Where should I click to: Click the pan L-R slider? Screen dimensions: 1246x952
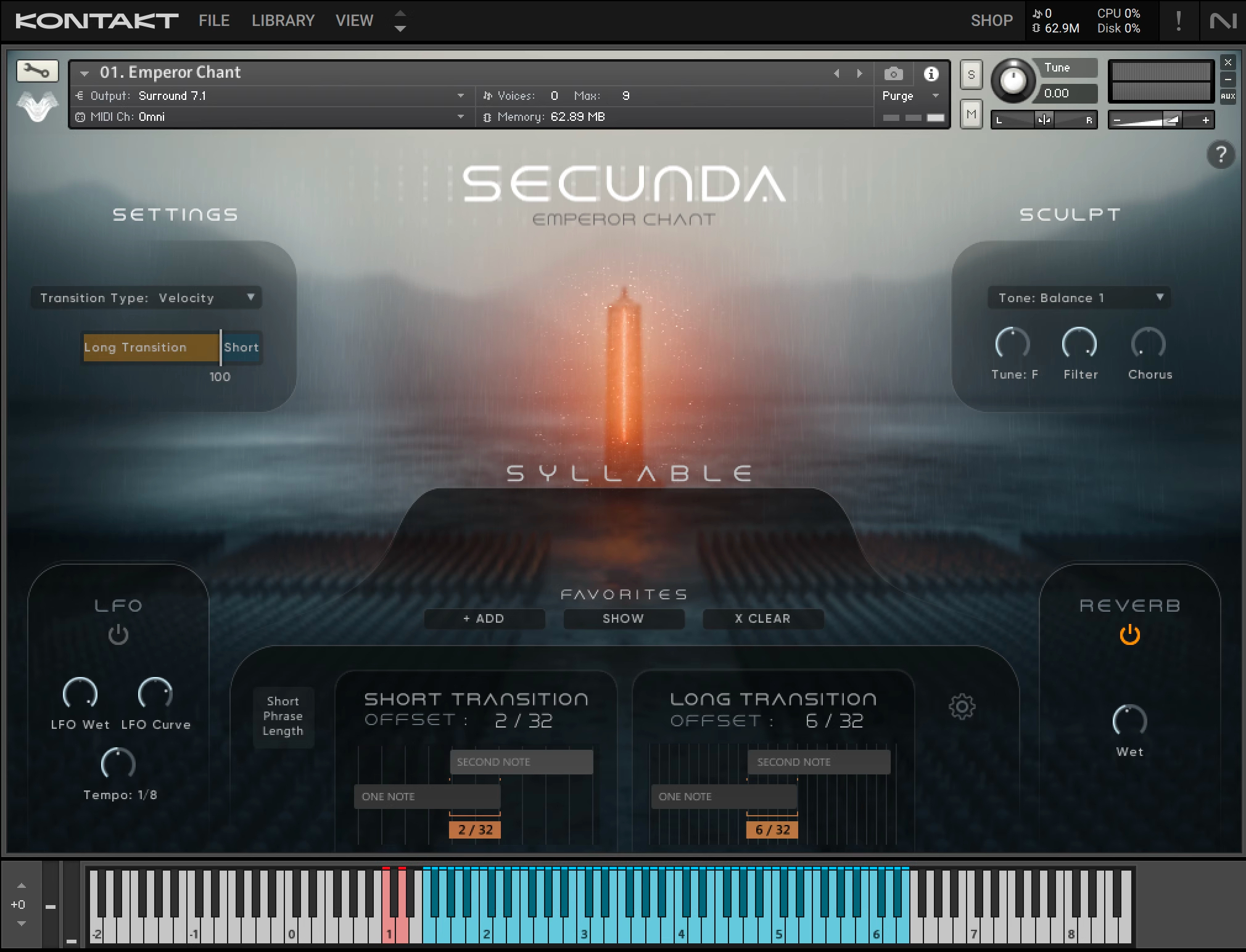[1044, 120]
